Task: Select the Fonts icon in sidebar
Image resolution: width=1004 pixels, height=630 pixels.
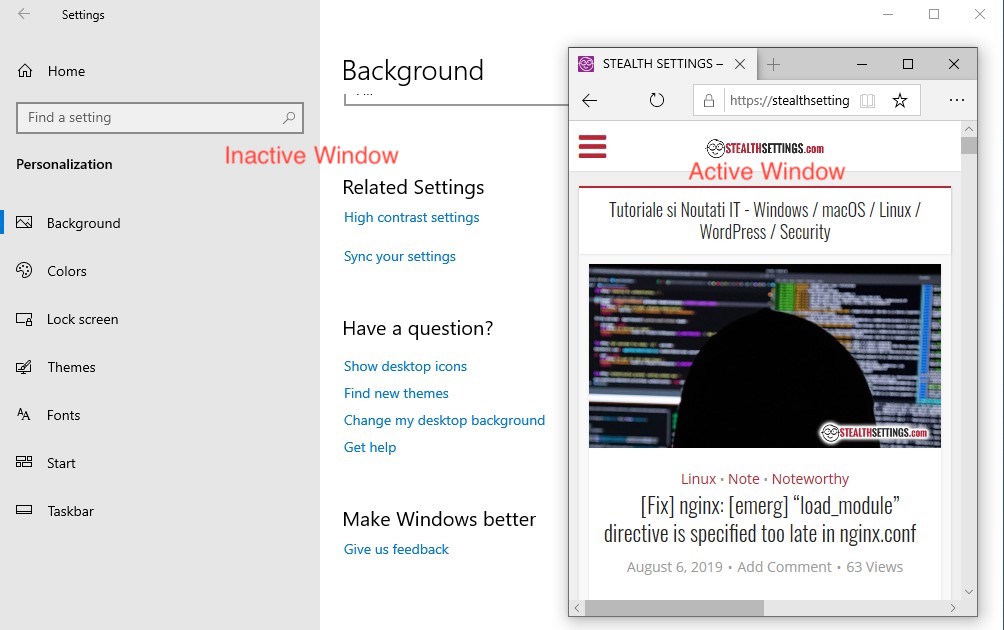Action: pos(24,414)
